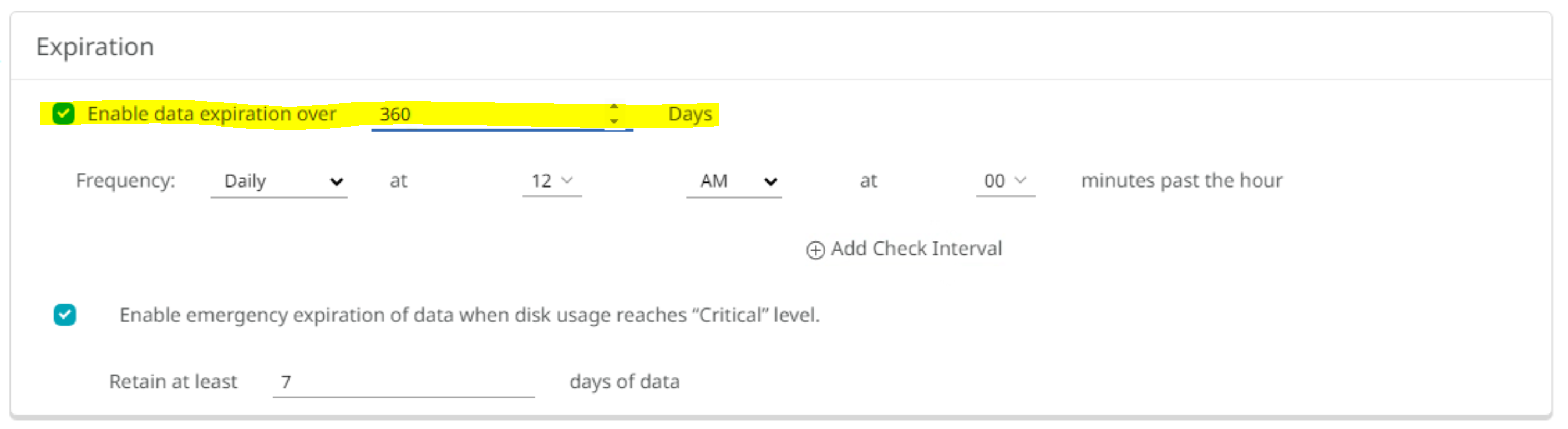
Task: Expand the hour dropdown showing 12
Action: pos(552,181)
